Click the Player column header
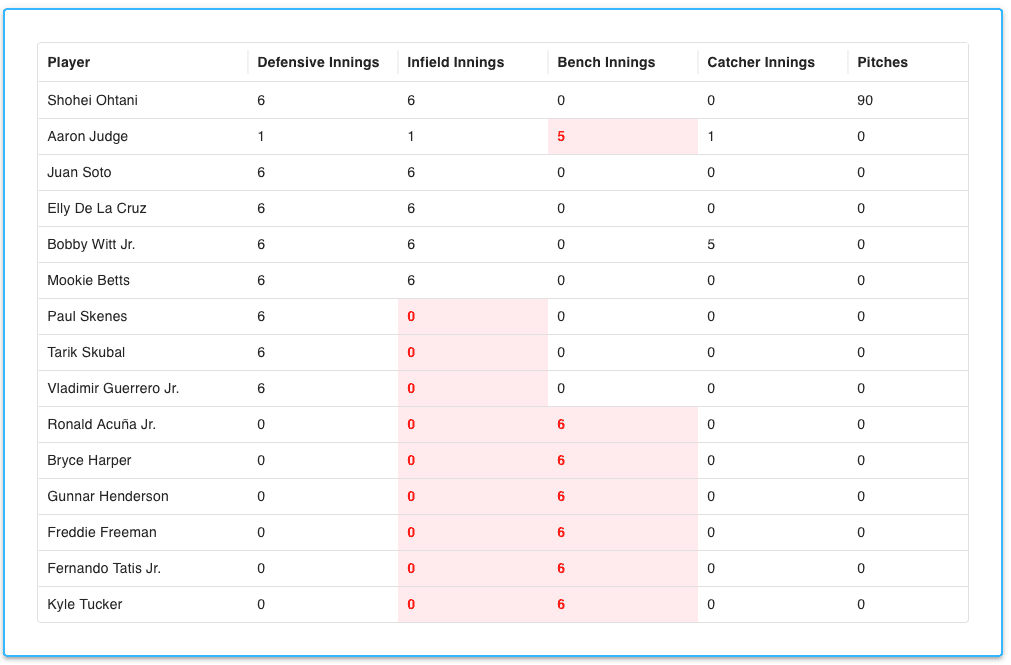This screenshot has width=1011, height=665. (x=69, y=62)
